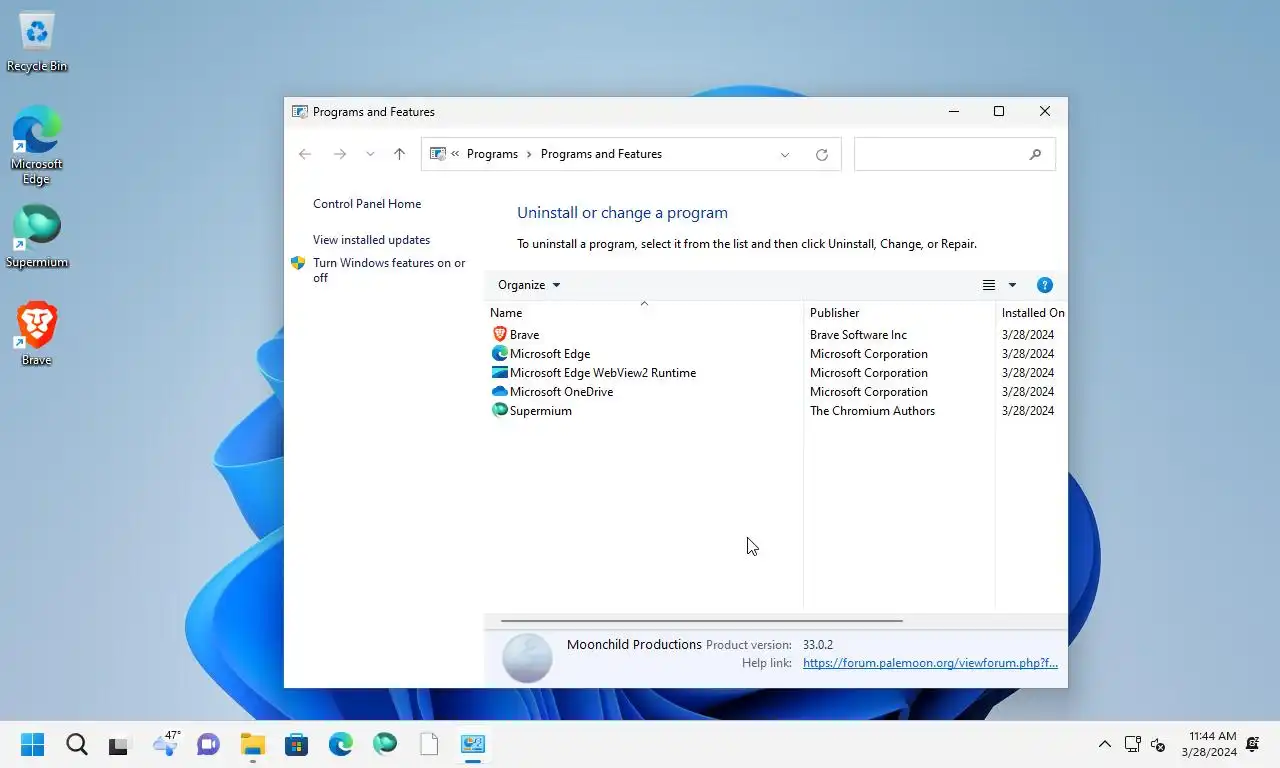Click Brave Software Inc publisher cell
Image resolution: width=1280 pixels, height=768 pixels.
click(858, 335)
